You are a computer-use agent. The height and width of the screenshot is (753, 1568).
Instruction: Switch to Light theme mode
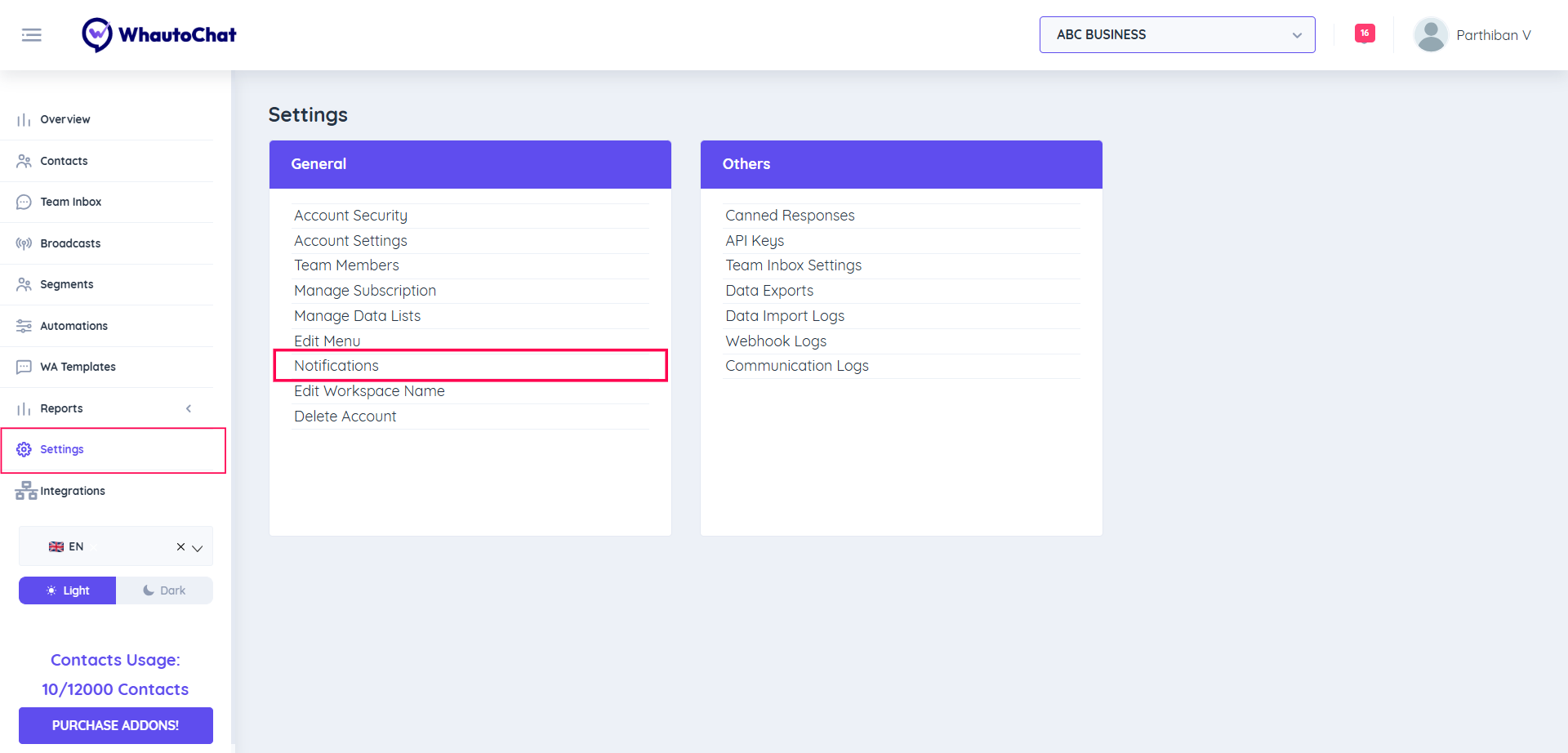(x=68, y=590)
